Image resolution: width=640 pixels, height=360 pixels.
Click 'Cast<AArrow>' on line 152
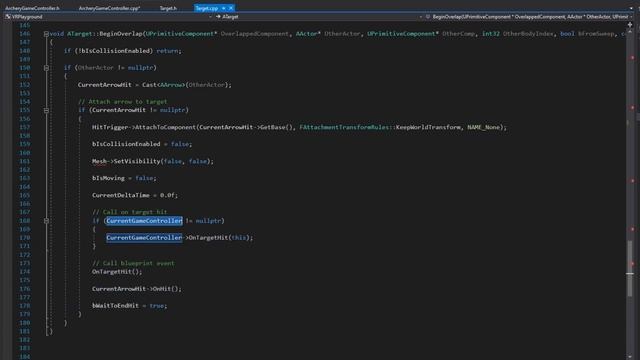[x=164, y=85]
